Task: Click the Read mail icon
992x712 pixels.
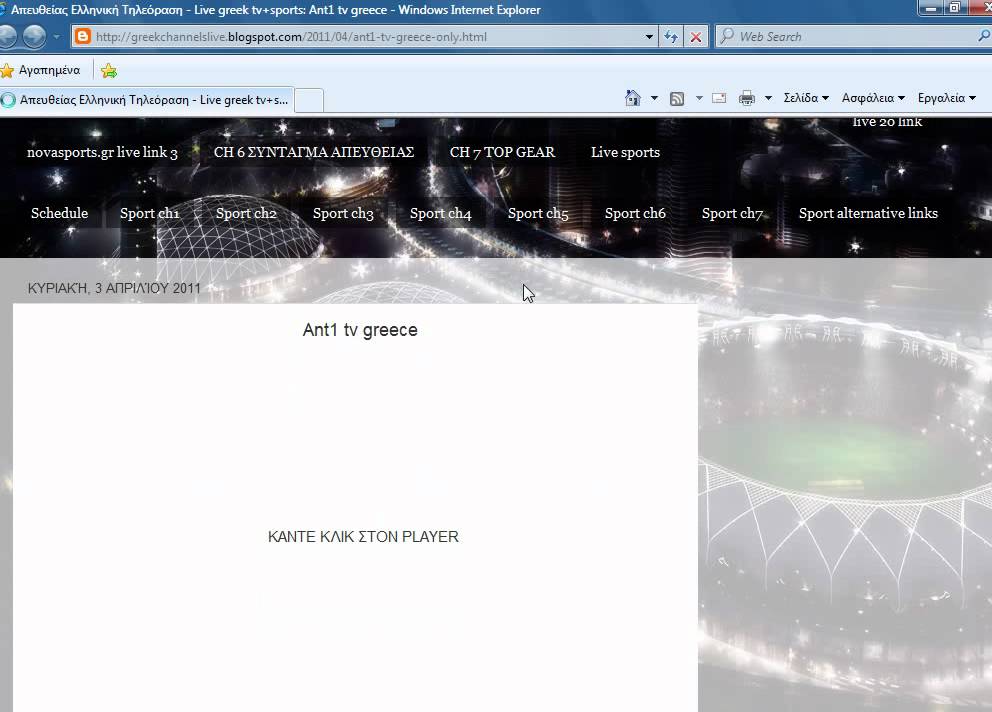Action: pyautogui.click(x=719, y=98)
